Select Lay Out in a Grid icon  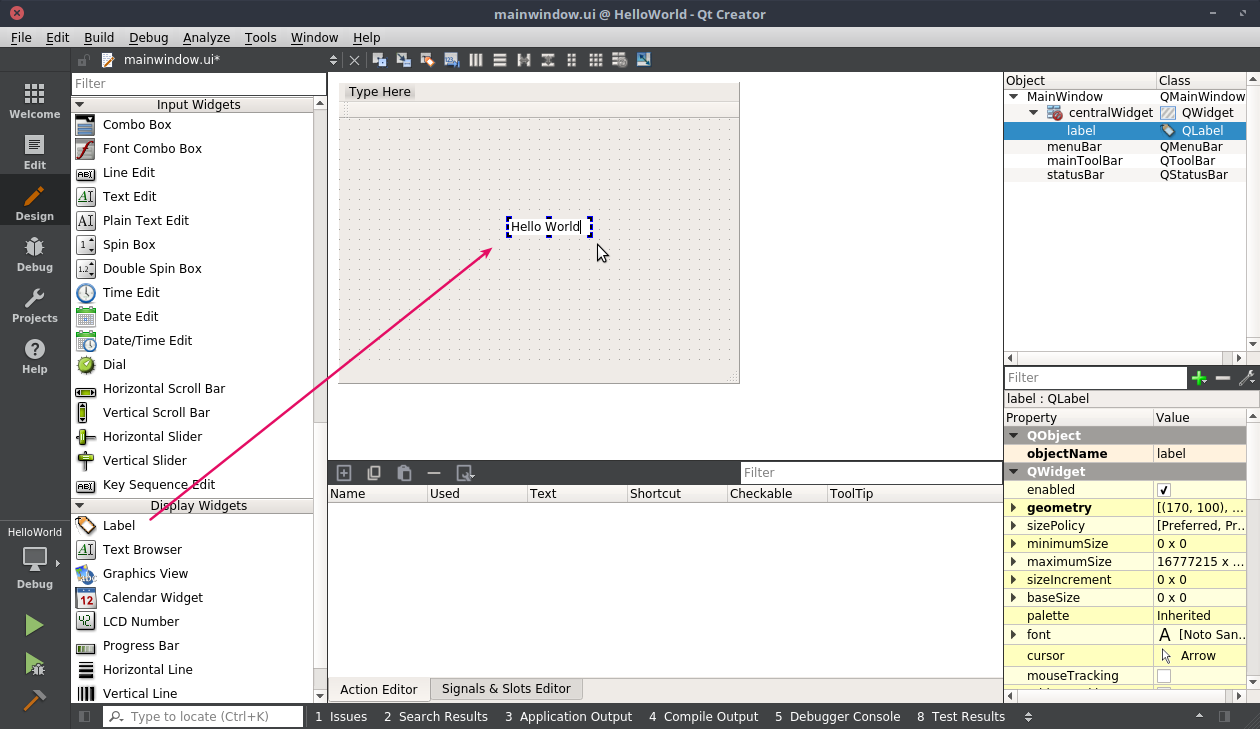click(596, 60)
